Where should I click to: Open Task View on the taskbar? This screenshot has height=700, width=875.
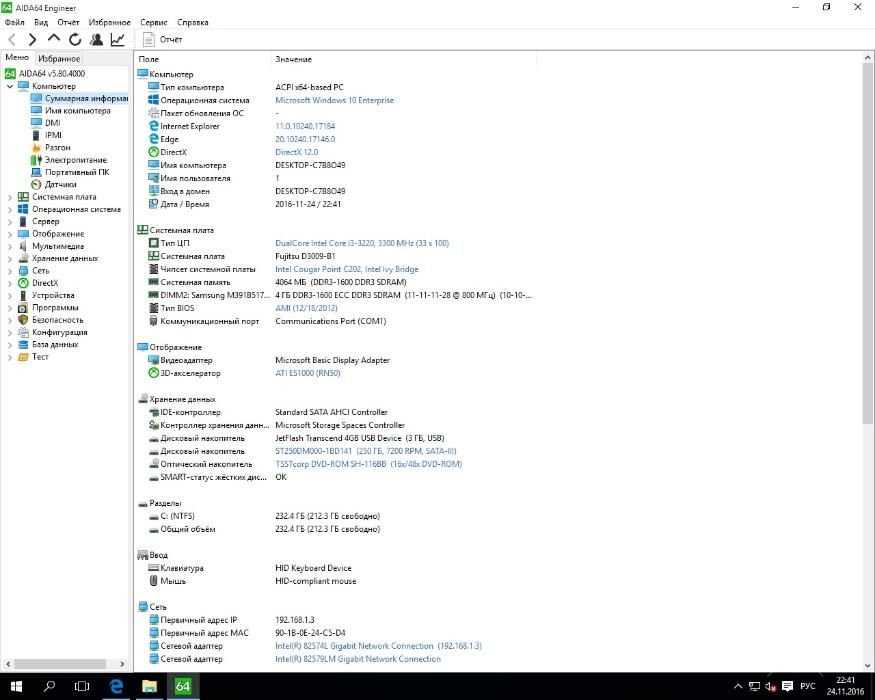click(82, 686)
